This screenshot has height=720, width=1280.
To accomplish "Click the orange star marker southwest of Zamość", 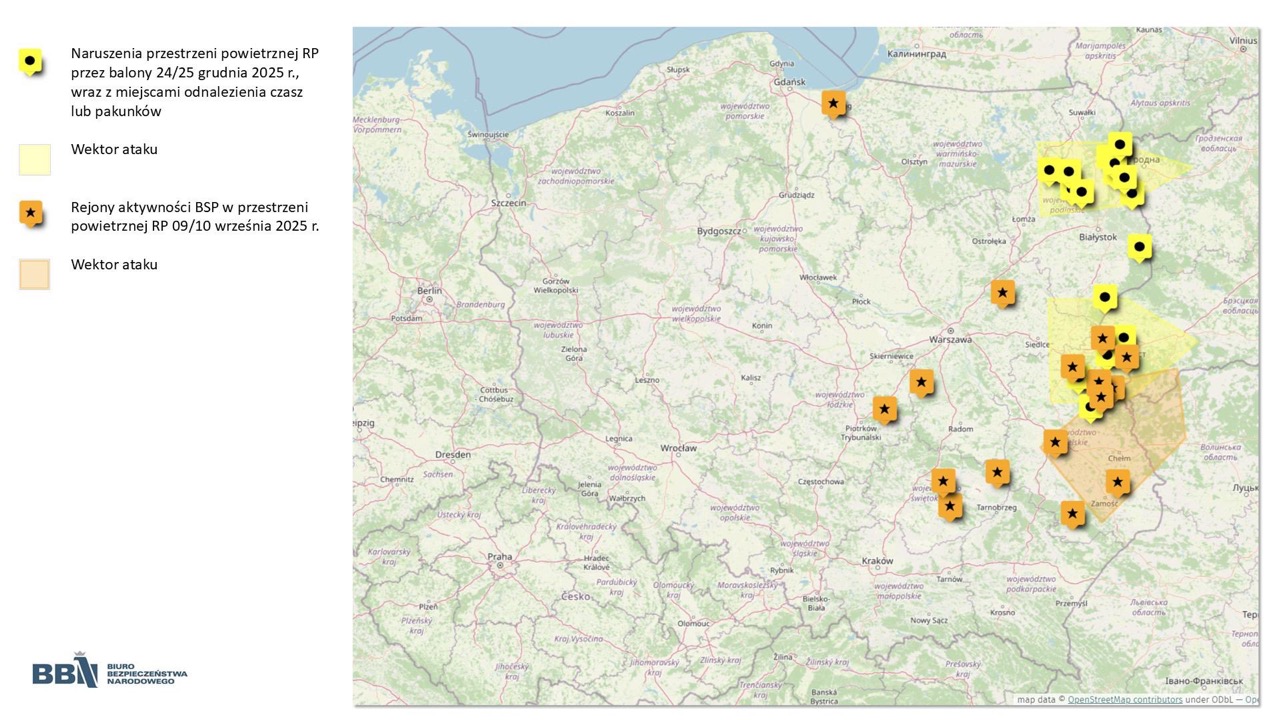I will [1072, 514].
